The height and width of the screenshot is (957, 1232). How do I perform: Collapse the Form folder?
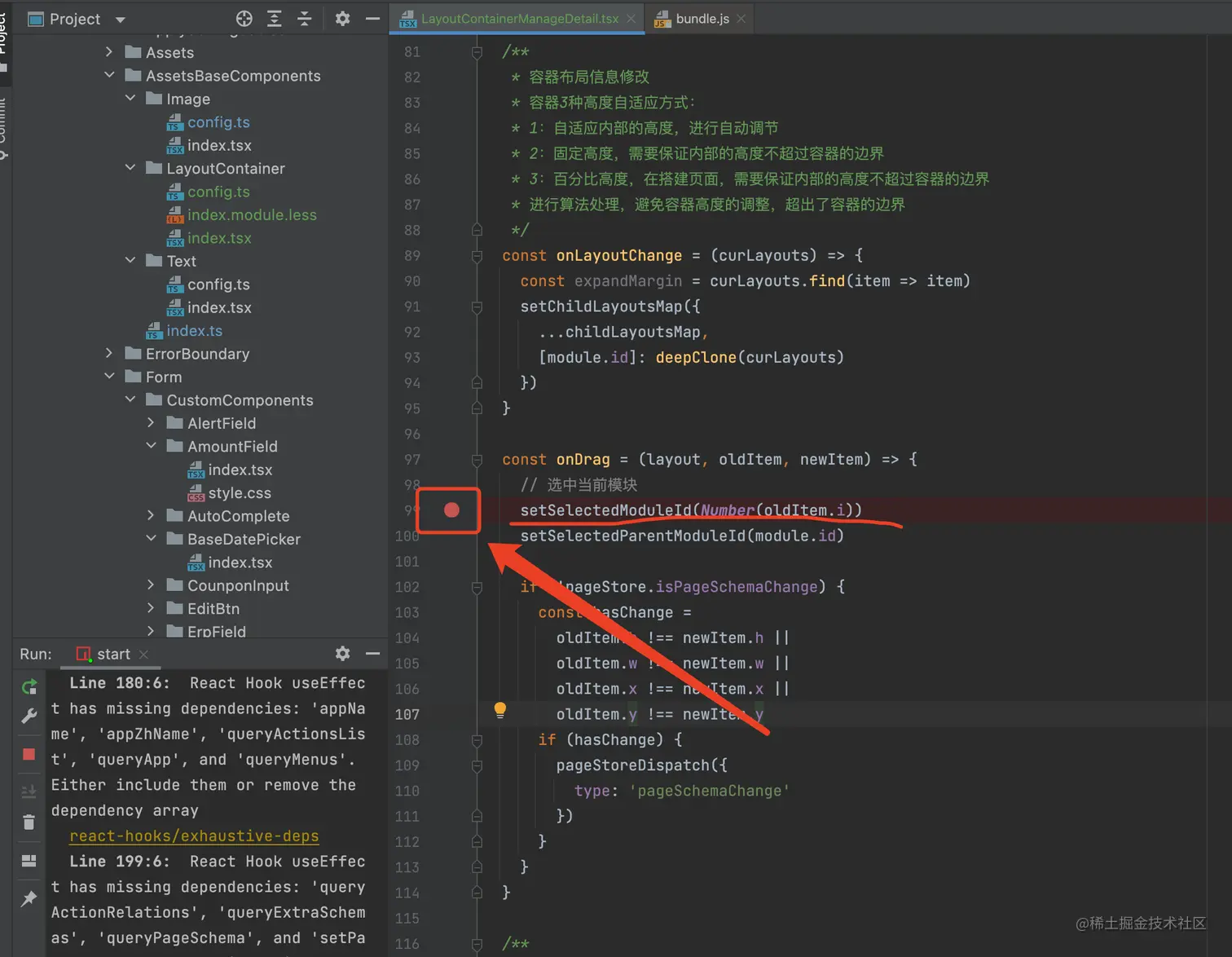[109, 376]
